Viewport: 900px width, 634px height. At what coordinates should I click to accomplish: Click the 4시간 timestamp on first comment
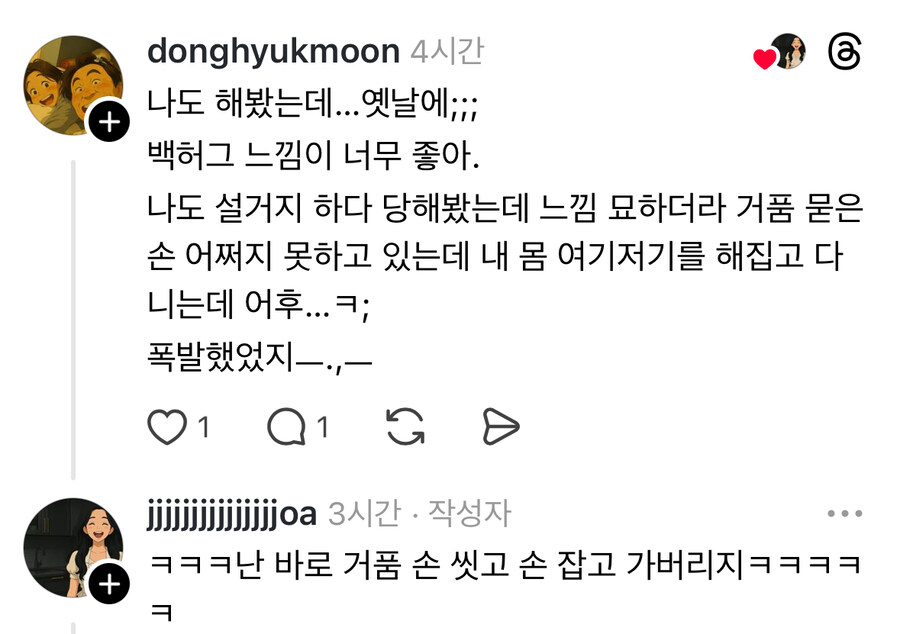(x=447, y=52)
